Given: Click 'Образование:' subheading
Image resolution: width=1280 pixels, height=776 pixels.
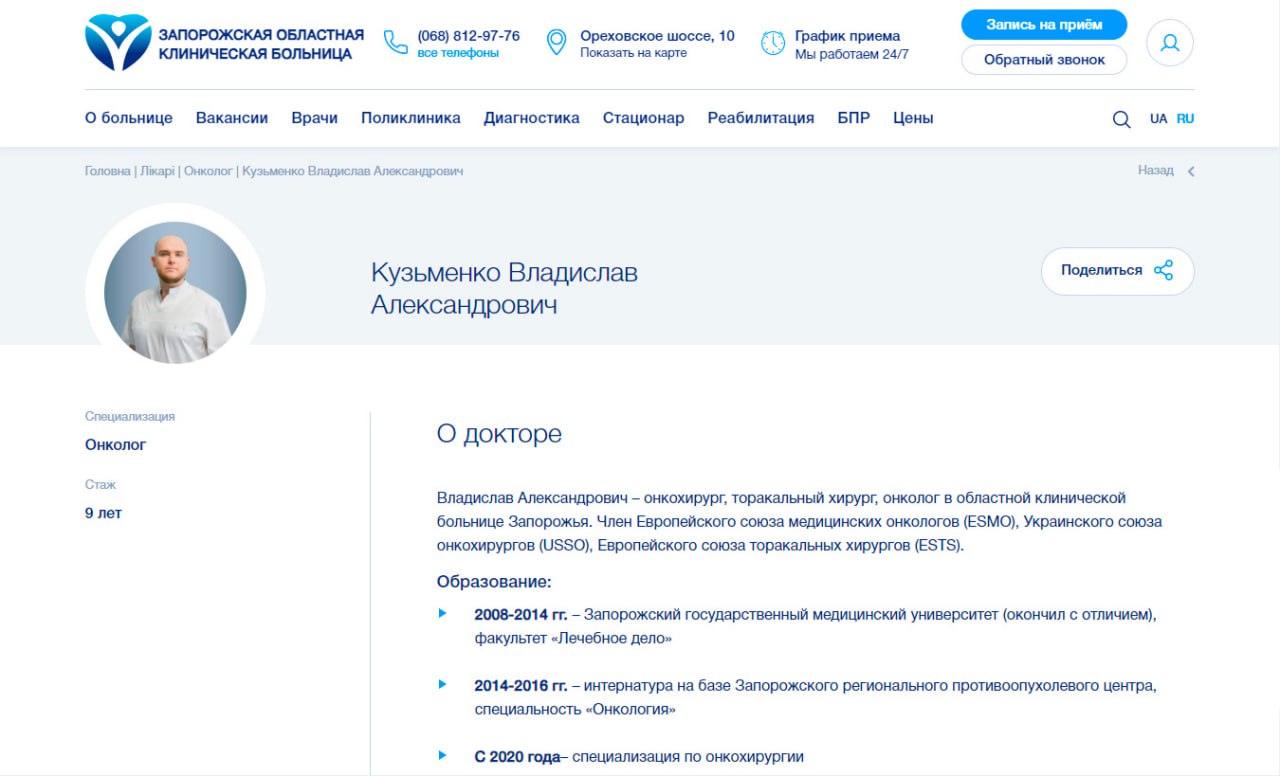Looking at the screenshot, I should [x=494, y=582].
